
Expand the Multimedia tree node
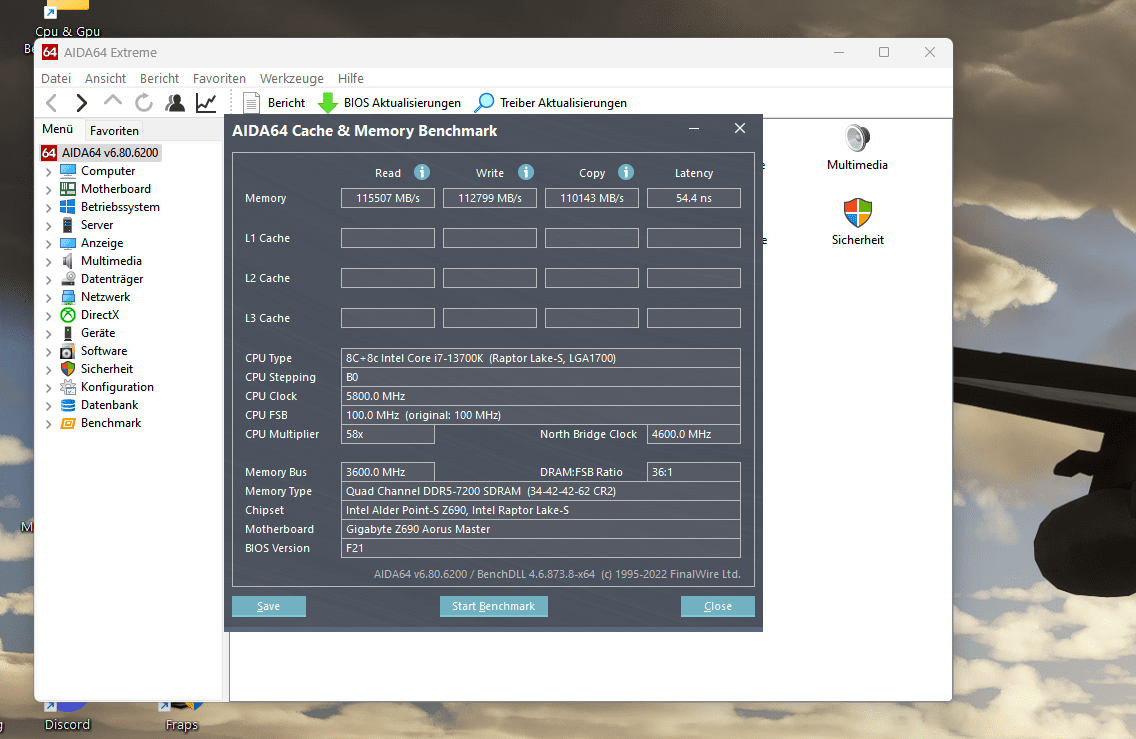[49, 262]
